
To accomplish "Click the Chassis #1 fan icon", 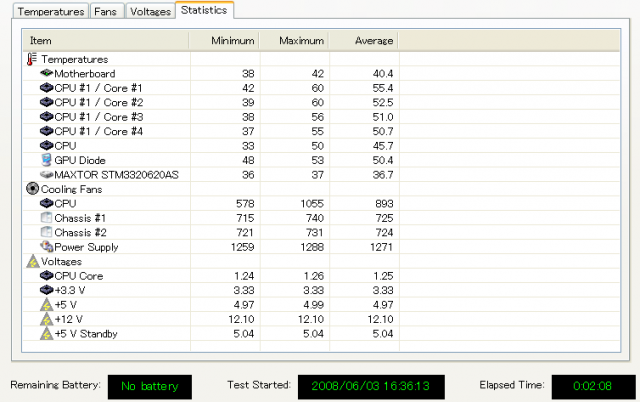I will tap(47, 218).
